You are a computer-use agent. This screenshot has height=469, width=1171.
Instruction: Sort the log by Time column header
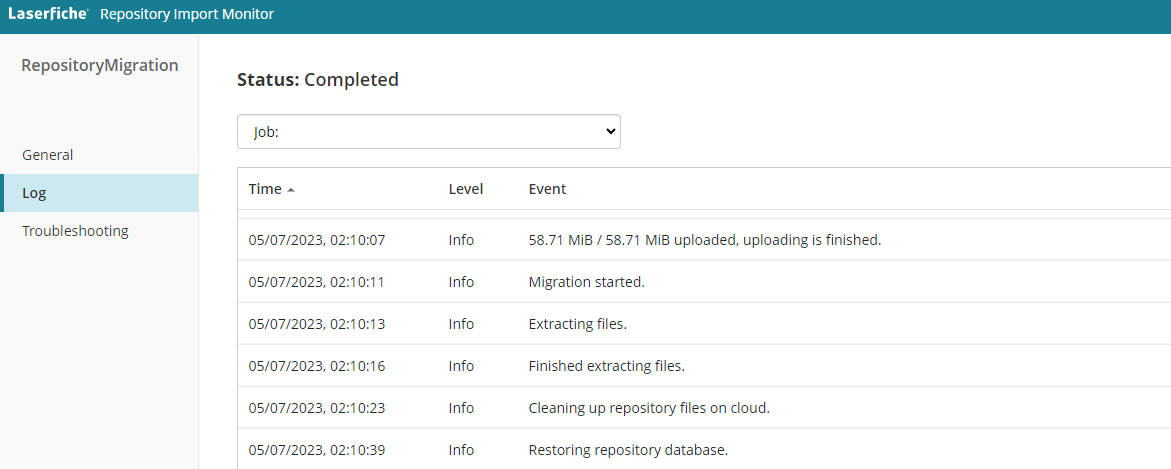point(265,189)
